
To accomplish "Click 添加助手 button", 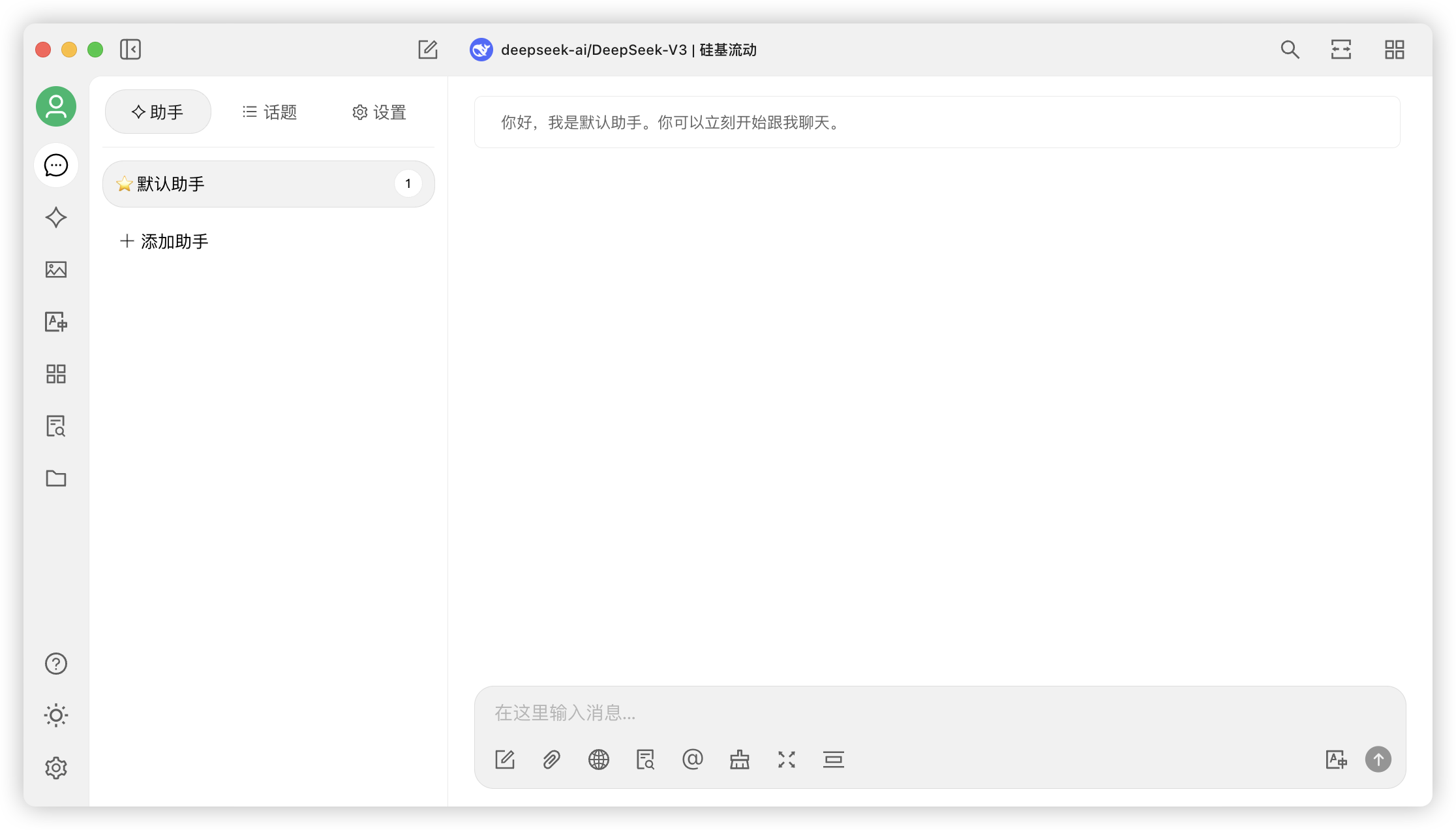I will pyautogui.click(x=164, y=241).
